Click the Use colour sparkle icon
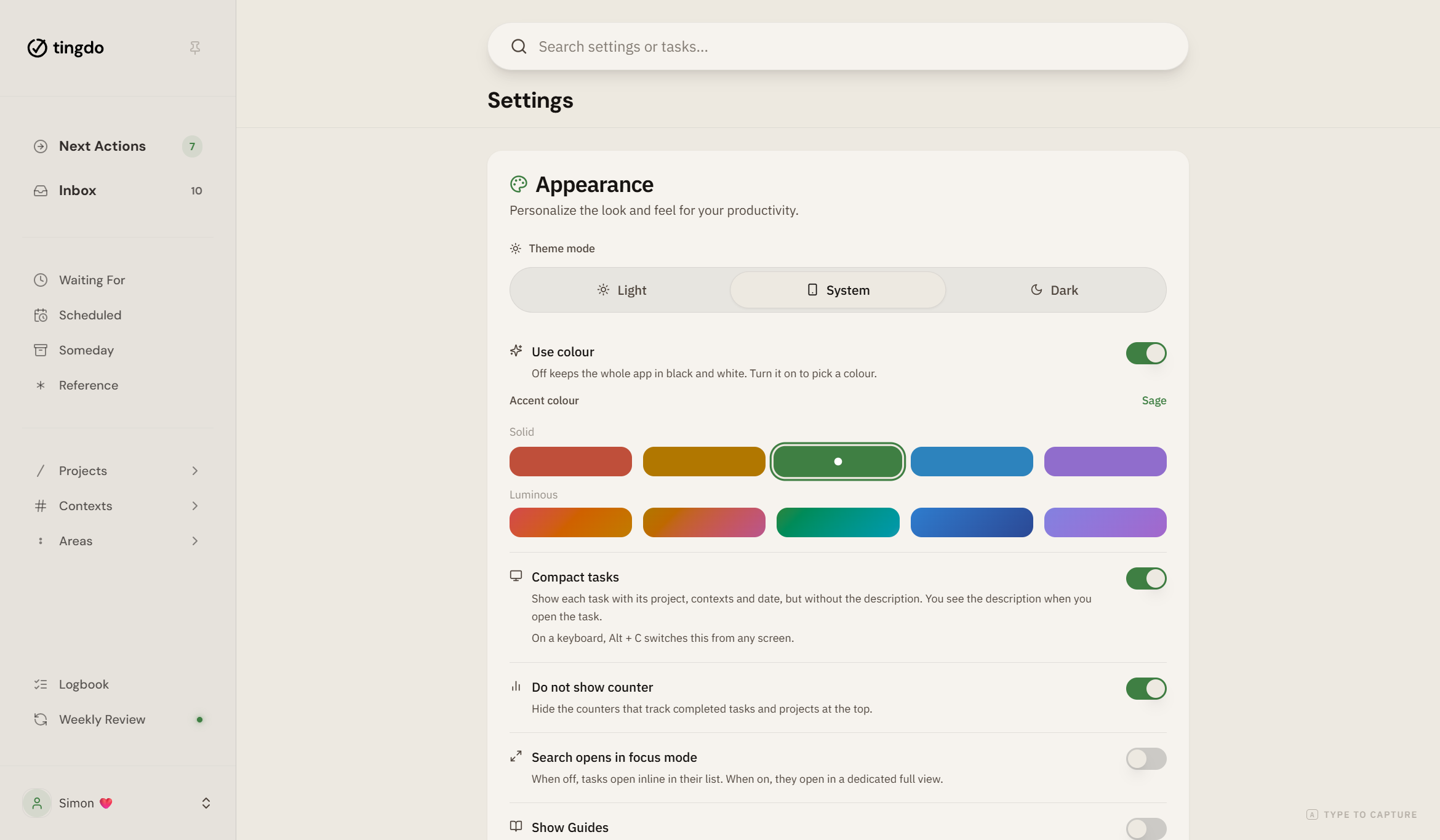1440x840 pixels. coord(516,351)
